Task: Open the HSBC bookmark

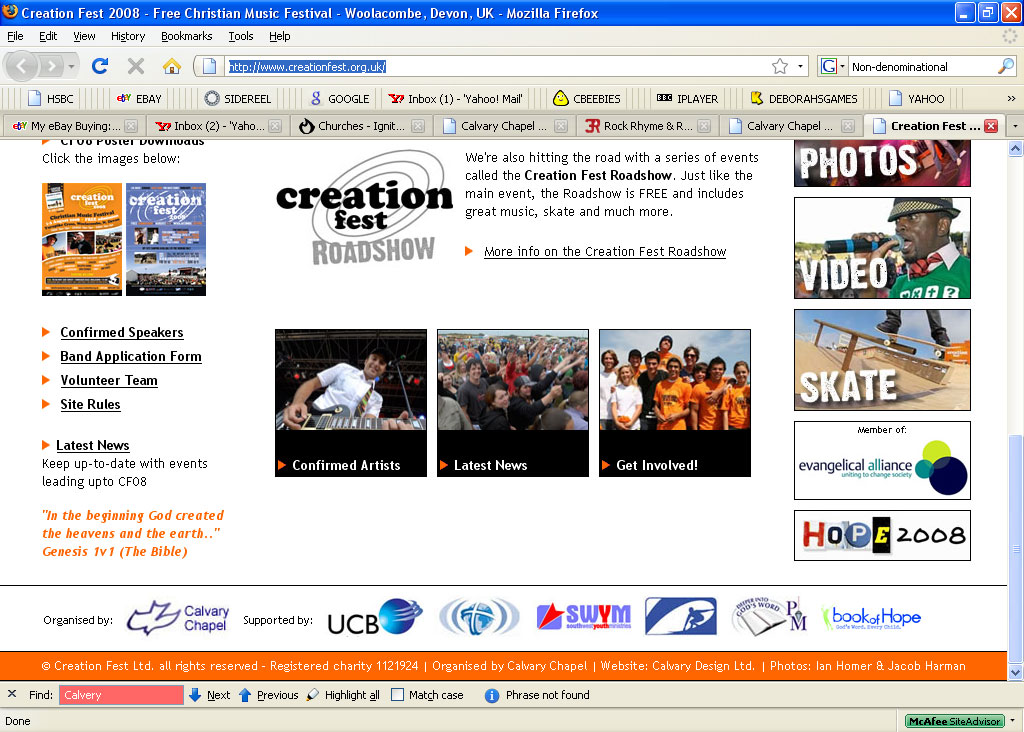Action: [50, 99]
